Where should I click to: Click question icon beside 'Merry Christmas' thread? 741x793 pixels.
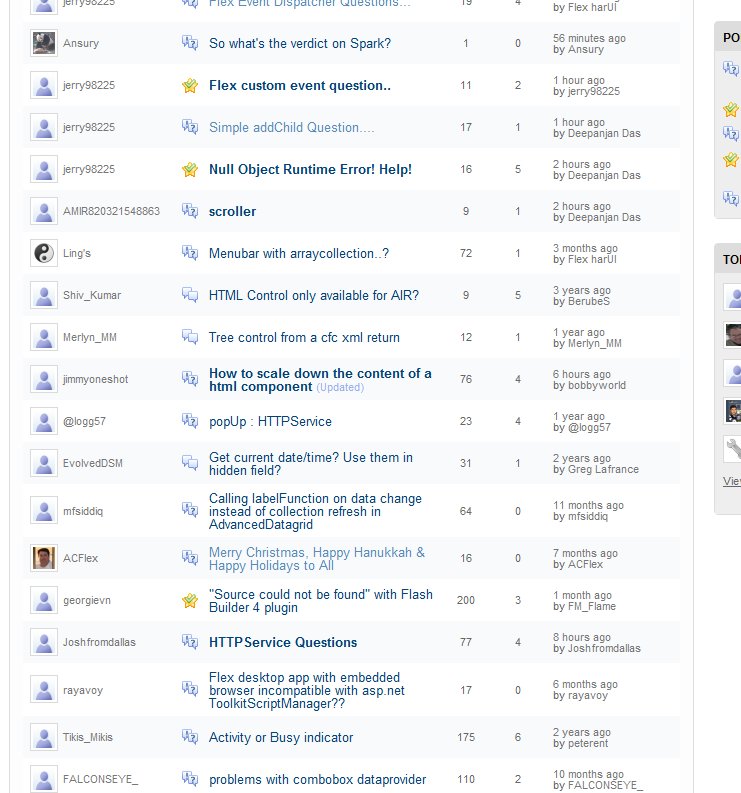[x=190, y=557]
